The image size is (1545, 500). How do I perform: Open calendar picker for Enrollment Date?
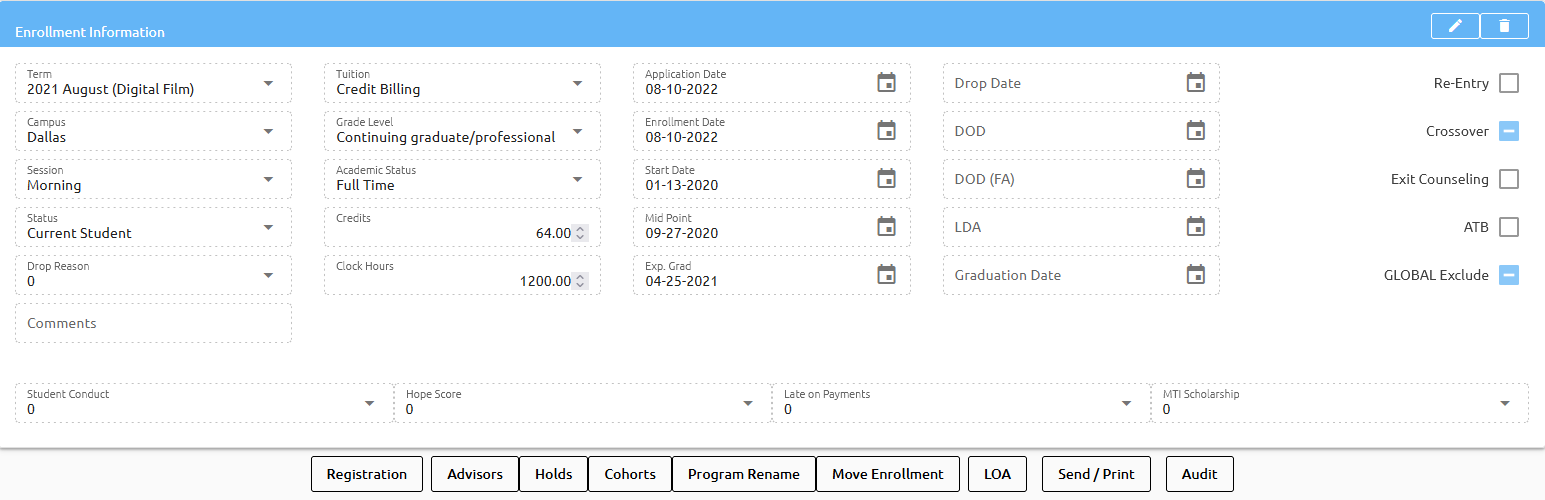click(886, 130)
